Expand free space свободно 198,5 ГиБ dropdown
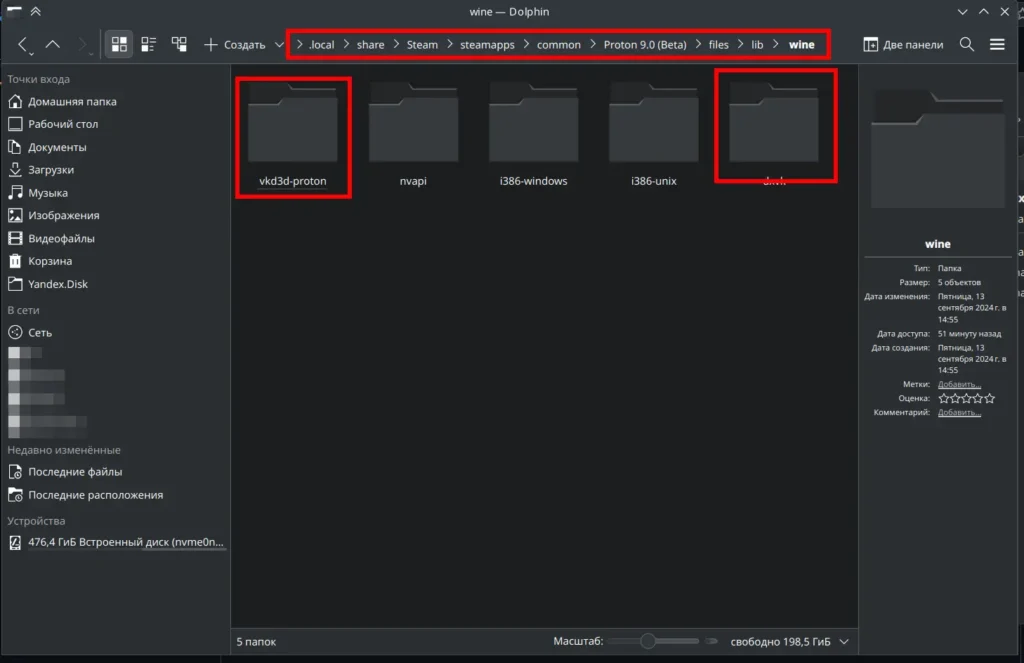The height and width of the screenshot is (663, 1024). [x=844, y=641]
